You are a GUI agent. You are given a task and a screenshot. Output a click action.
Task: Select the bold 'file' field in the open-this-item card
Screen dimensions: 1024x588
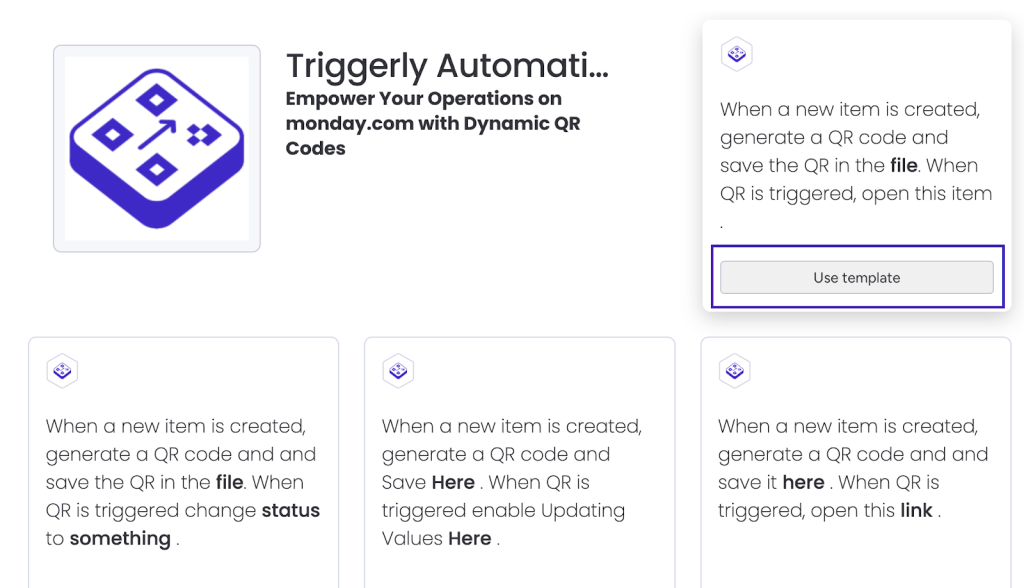(903, 166)
